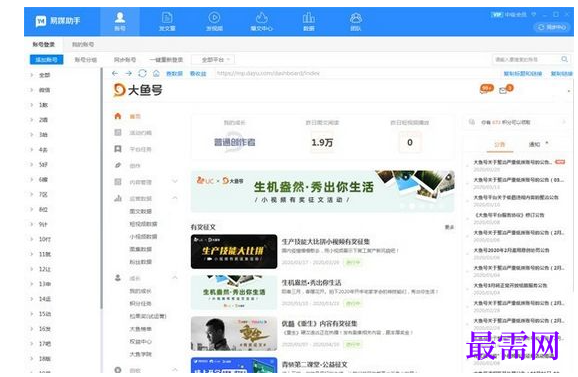Select the 公告 announcements tab

click(499, 144)
